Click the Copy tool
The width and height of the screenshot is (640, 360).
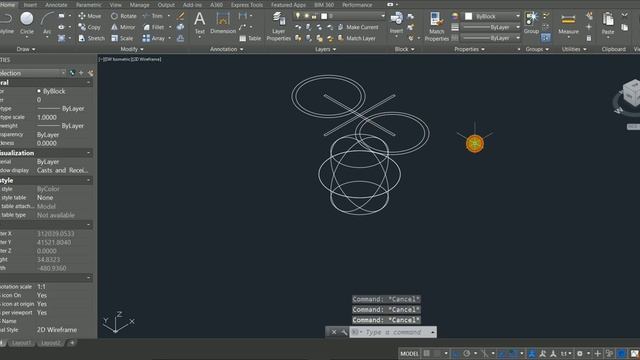point(89,27)
